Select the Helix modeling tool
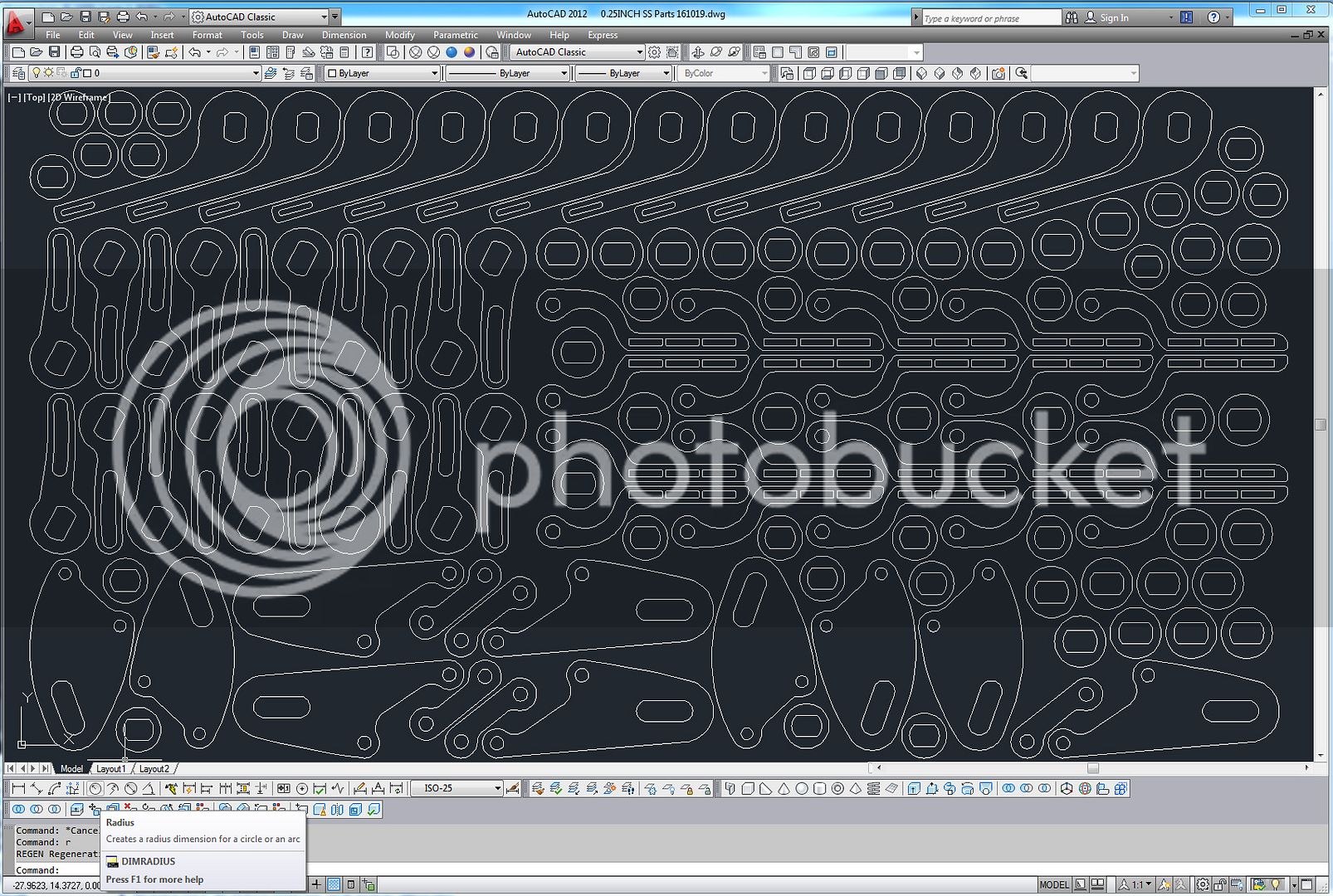 (873, 788)
